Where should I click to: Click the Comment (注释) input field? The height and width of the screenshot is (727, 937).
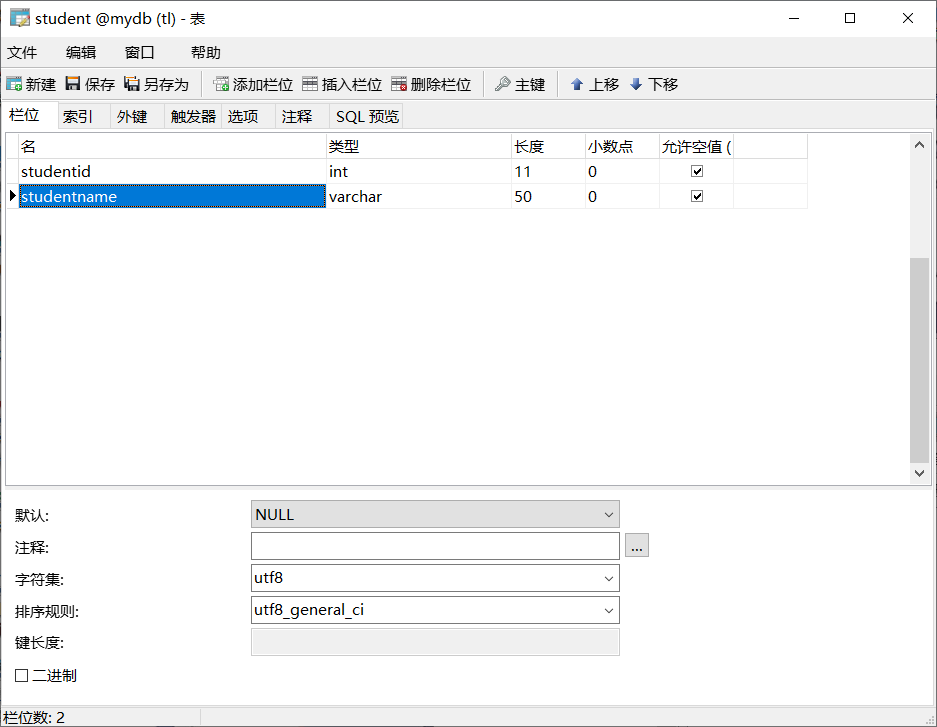[435, 546]
